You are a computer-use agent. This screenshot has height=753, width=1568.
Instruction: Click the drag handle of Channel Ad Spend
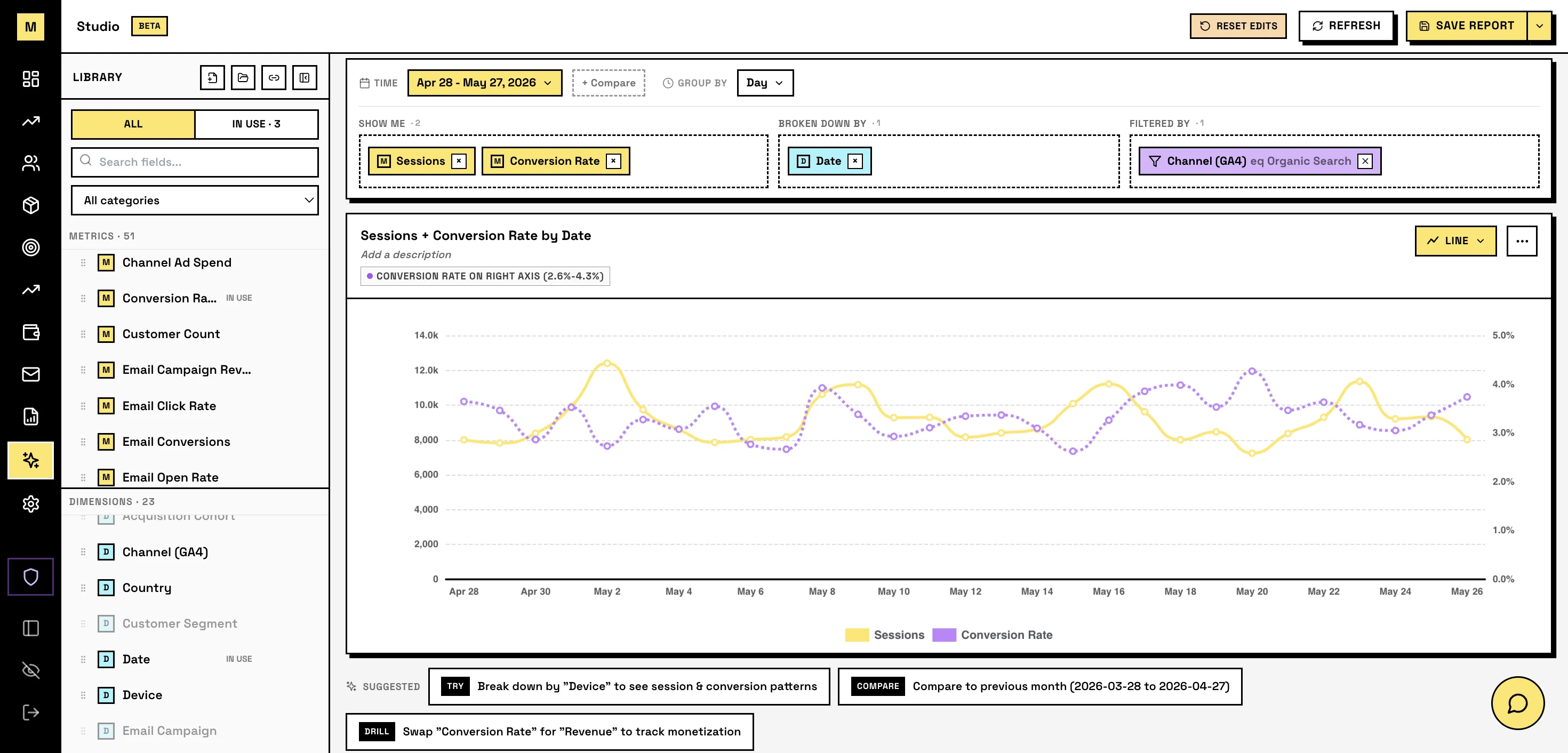[83, 263]
